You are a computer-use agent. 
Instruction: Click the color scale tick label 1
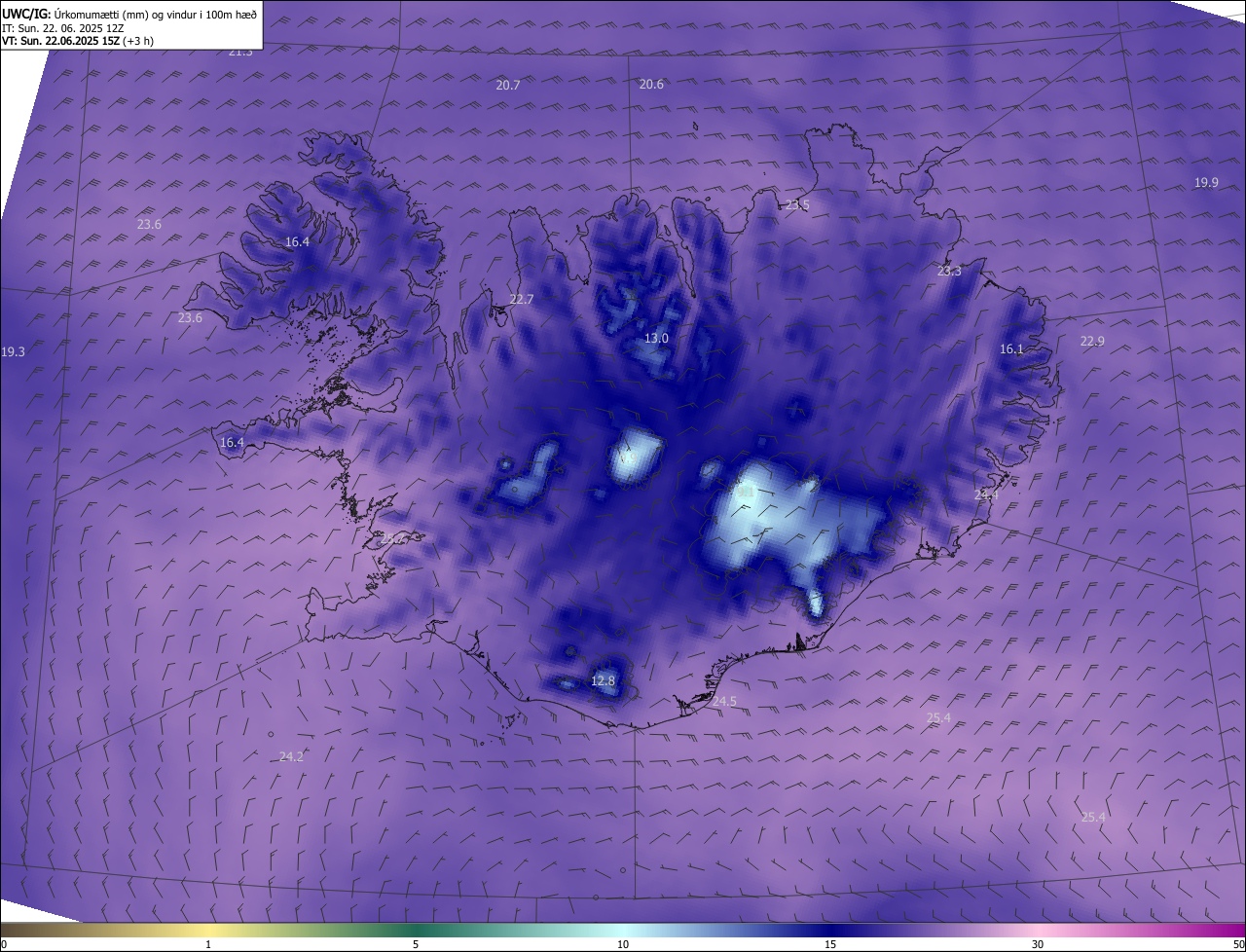pos(208,945)
